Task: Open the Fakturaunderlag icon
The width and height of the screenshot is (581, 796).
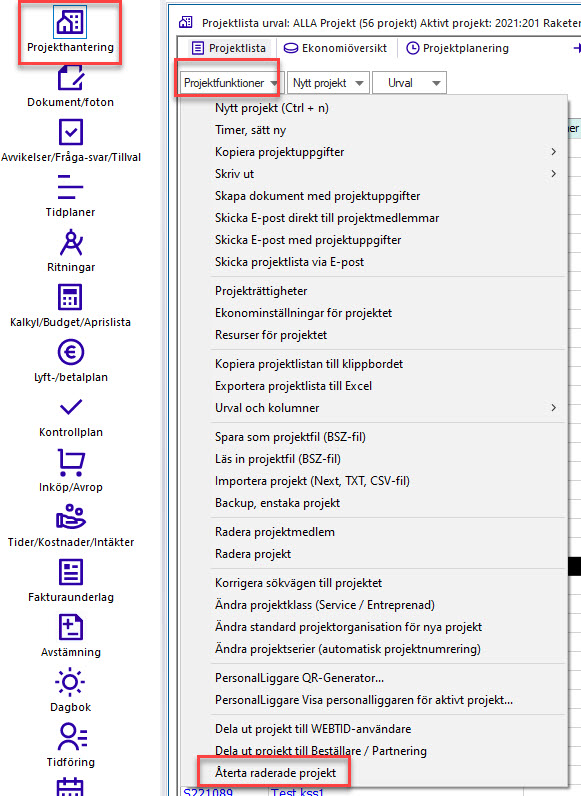Action: coord(71,572)
